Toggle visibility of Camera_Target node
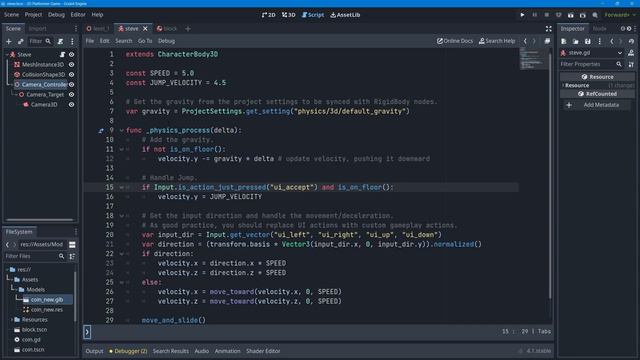640x360 pixels. (x=71, y=95)
